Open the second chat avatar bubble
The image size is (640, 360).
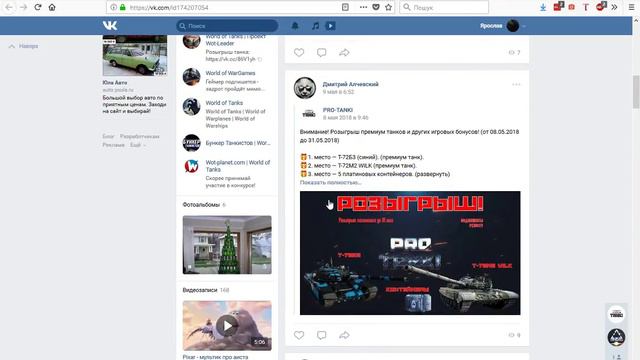(x=616, y=337)
